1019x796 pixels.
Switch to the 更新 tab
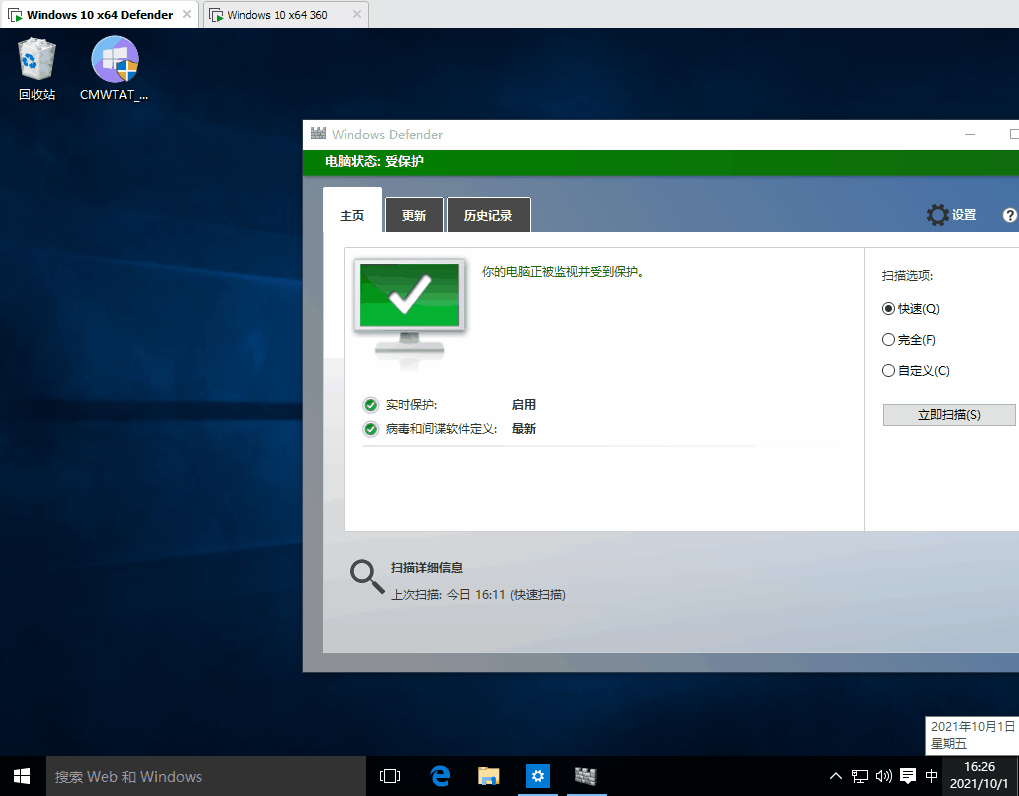pyautogui.click(x=414, y=215)
